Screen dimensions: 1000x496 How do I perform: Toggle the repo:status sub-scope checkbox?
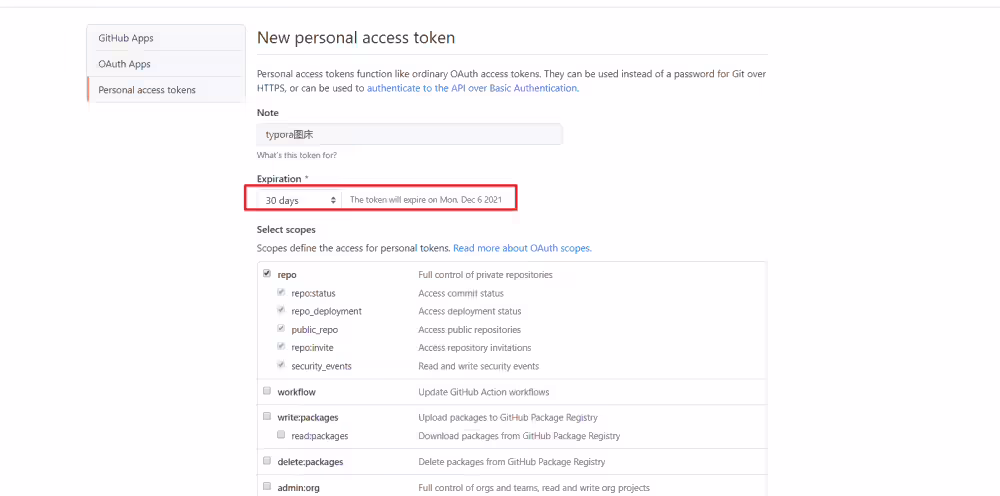tap(281, 293)
